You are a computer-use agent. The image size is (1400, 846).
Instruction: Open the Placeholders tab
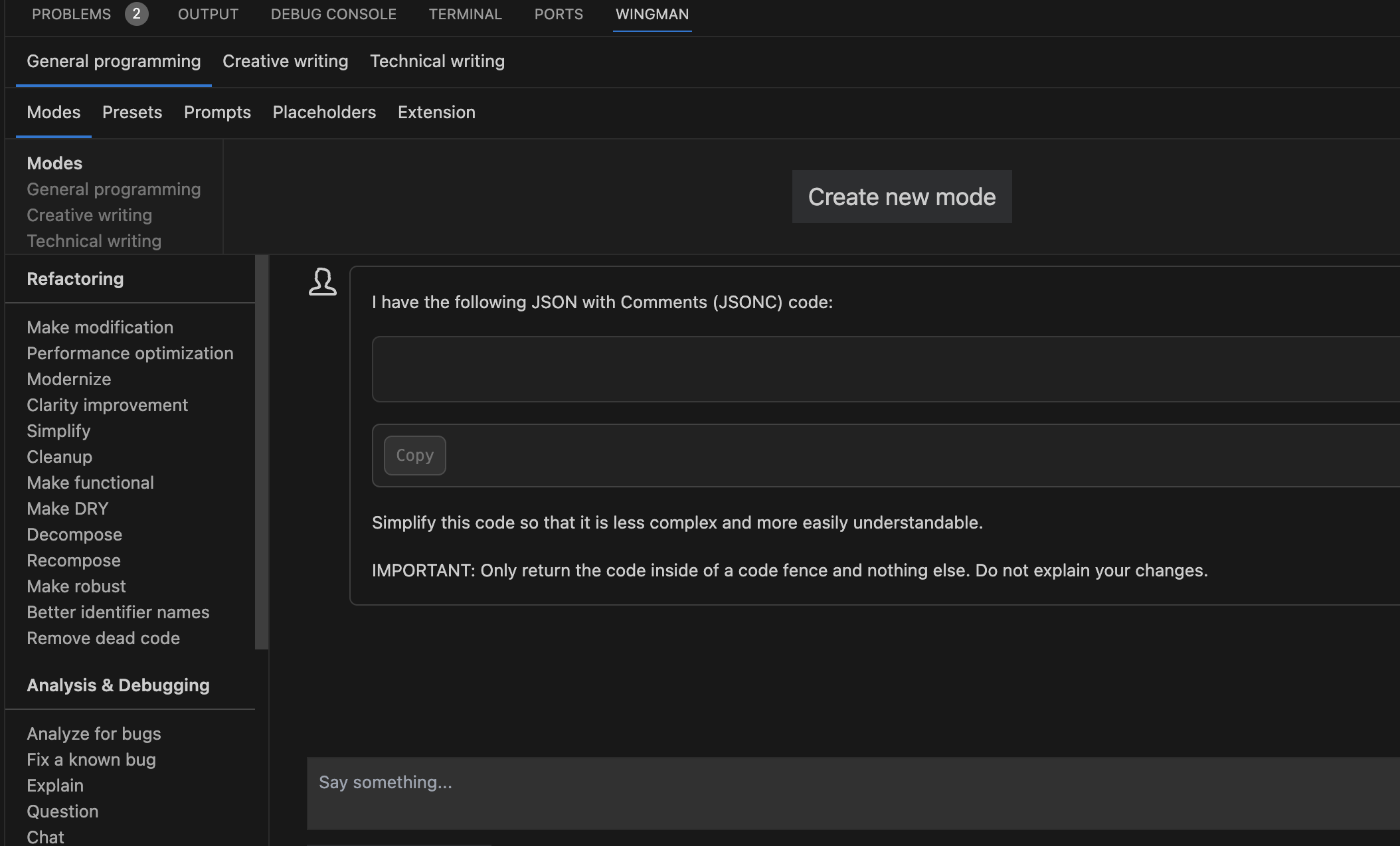click(324, 112)
